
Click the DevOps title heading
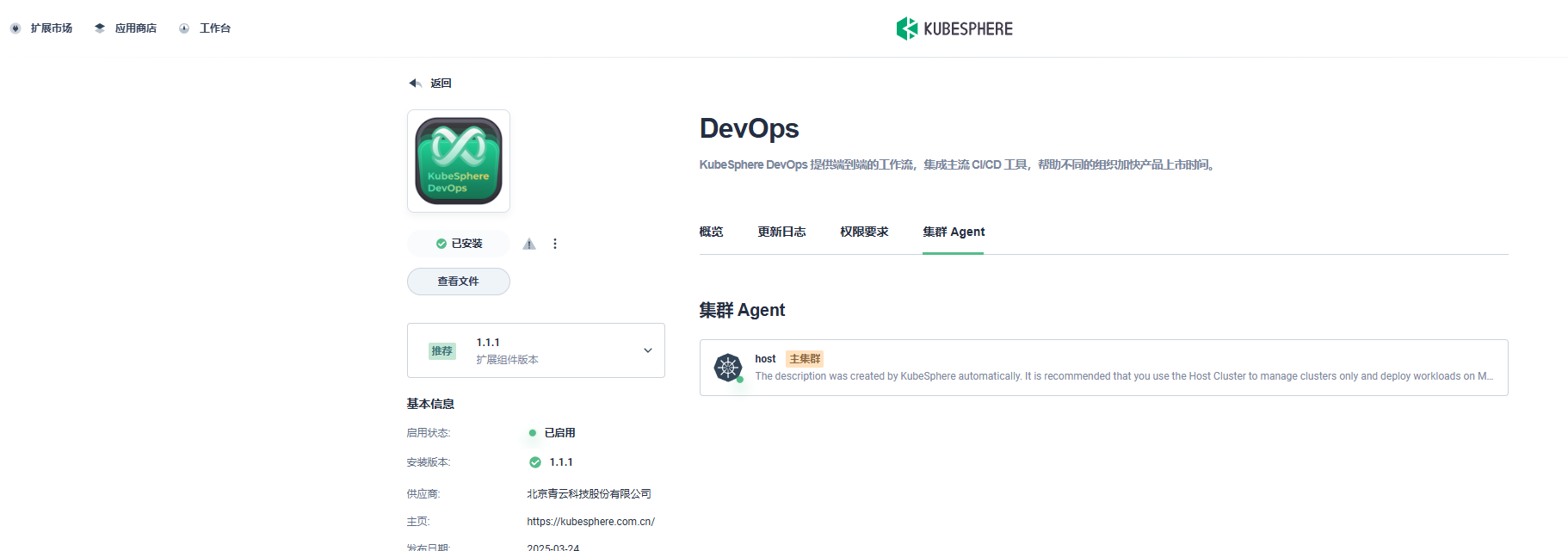point(750,128)
